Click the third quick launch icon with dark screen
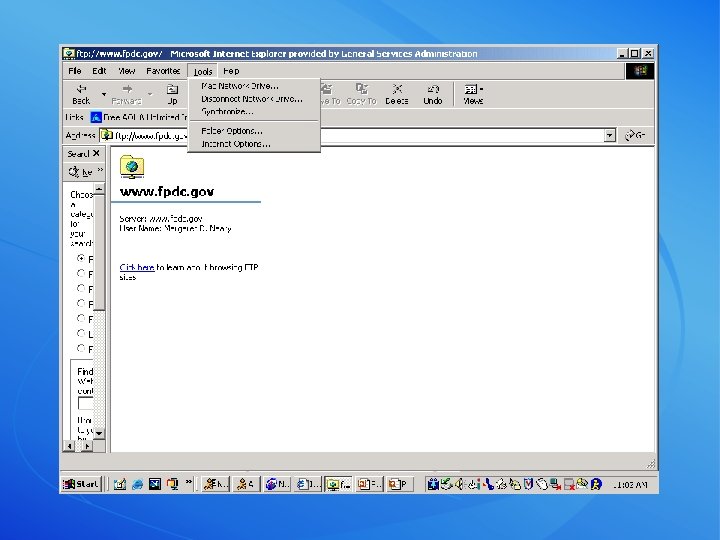The height and width of the screenshot is (540, 720). 155,484
